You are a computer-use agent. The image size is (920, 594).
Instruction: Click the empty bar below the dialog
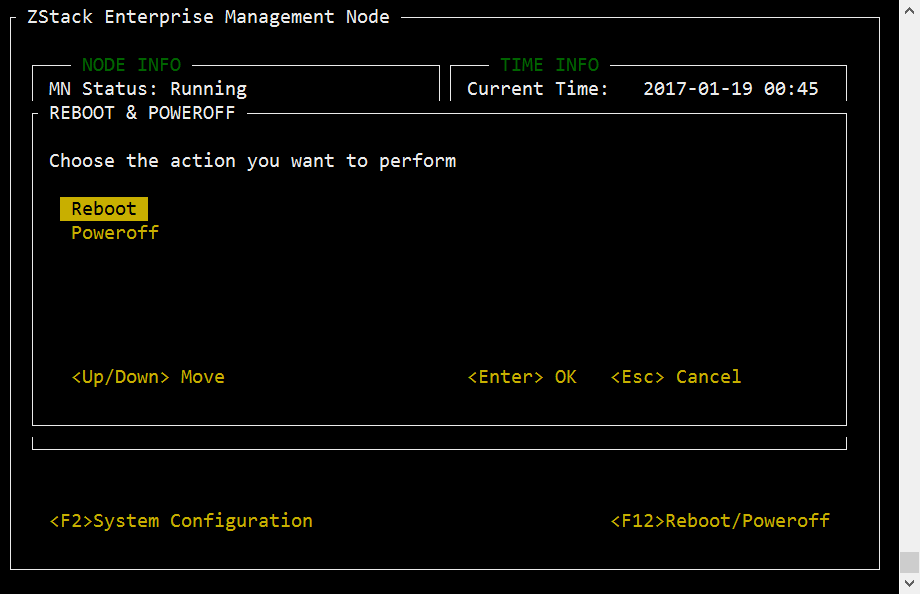pos(439,443)
